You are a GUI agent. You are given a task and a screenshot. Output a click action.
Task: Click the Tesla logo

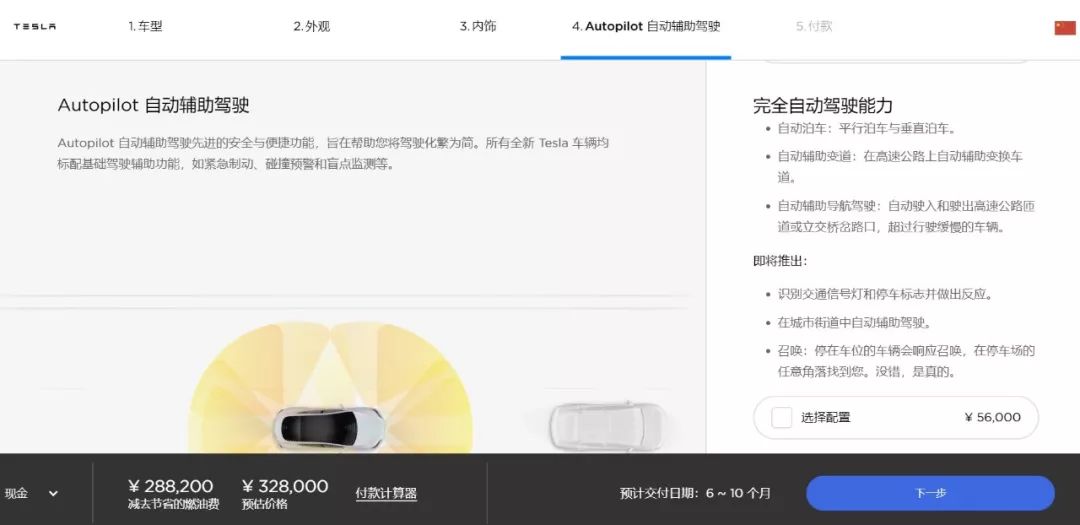(34, 27)
